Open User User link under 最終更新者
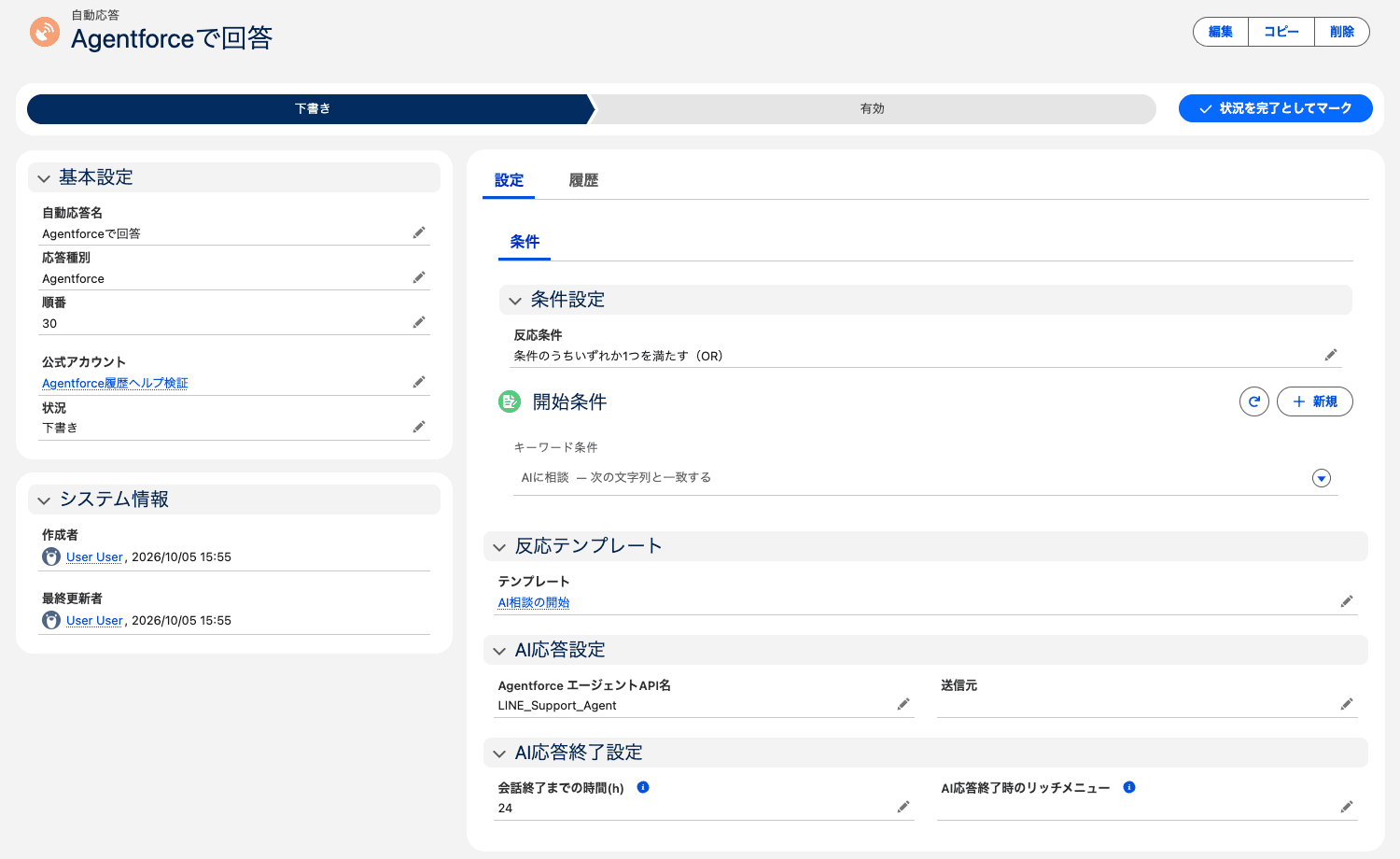1400x859 pixels. click(x=94, y=620)
